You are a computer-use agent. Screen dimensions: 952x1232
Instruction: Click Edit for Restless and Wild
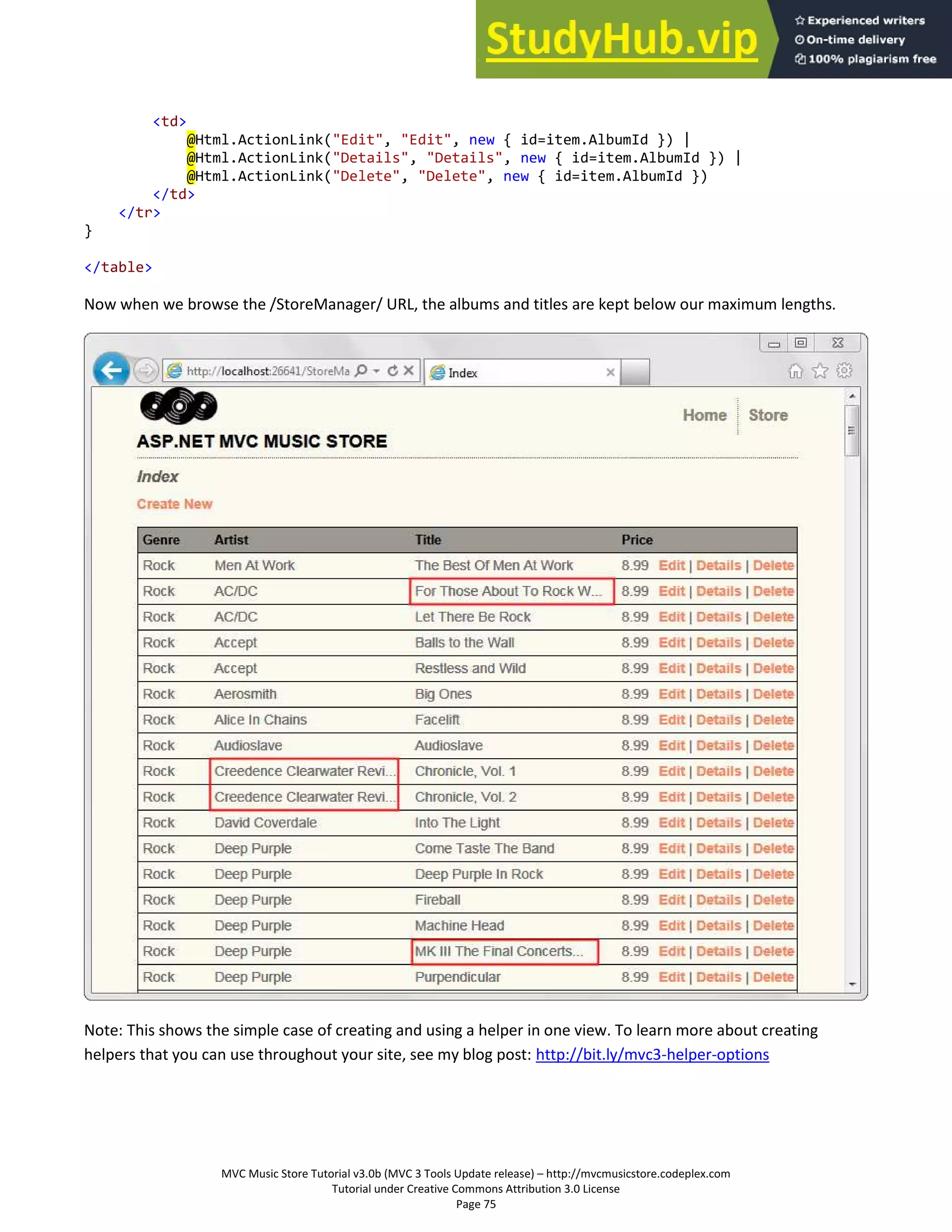672,668
